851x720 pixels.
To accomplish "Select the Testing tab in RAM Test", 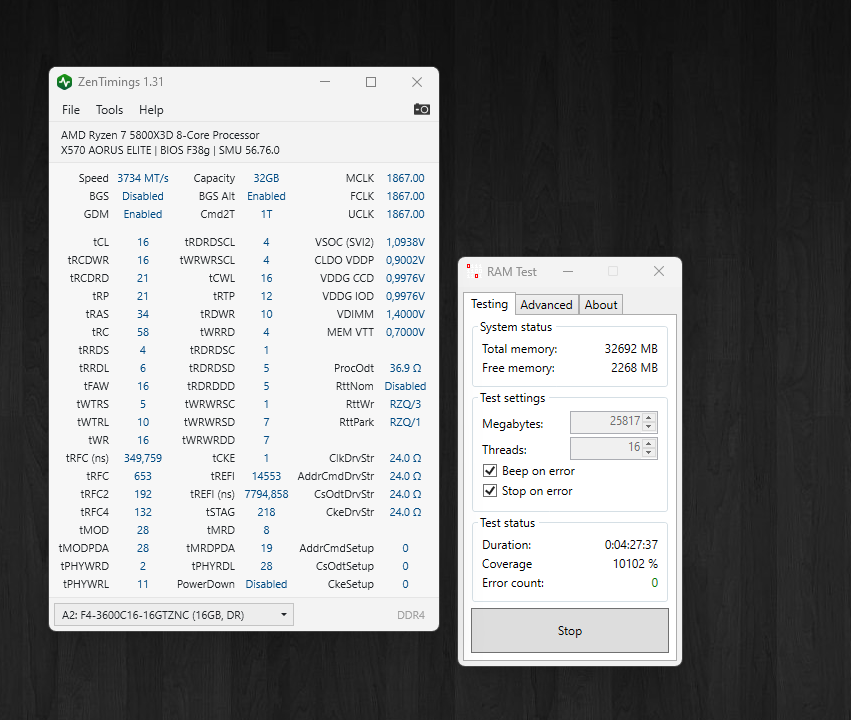I will point(489,304).
